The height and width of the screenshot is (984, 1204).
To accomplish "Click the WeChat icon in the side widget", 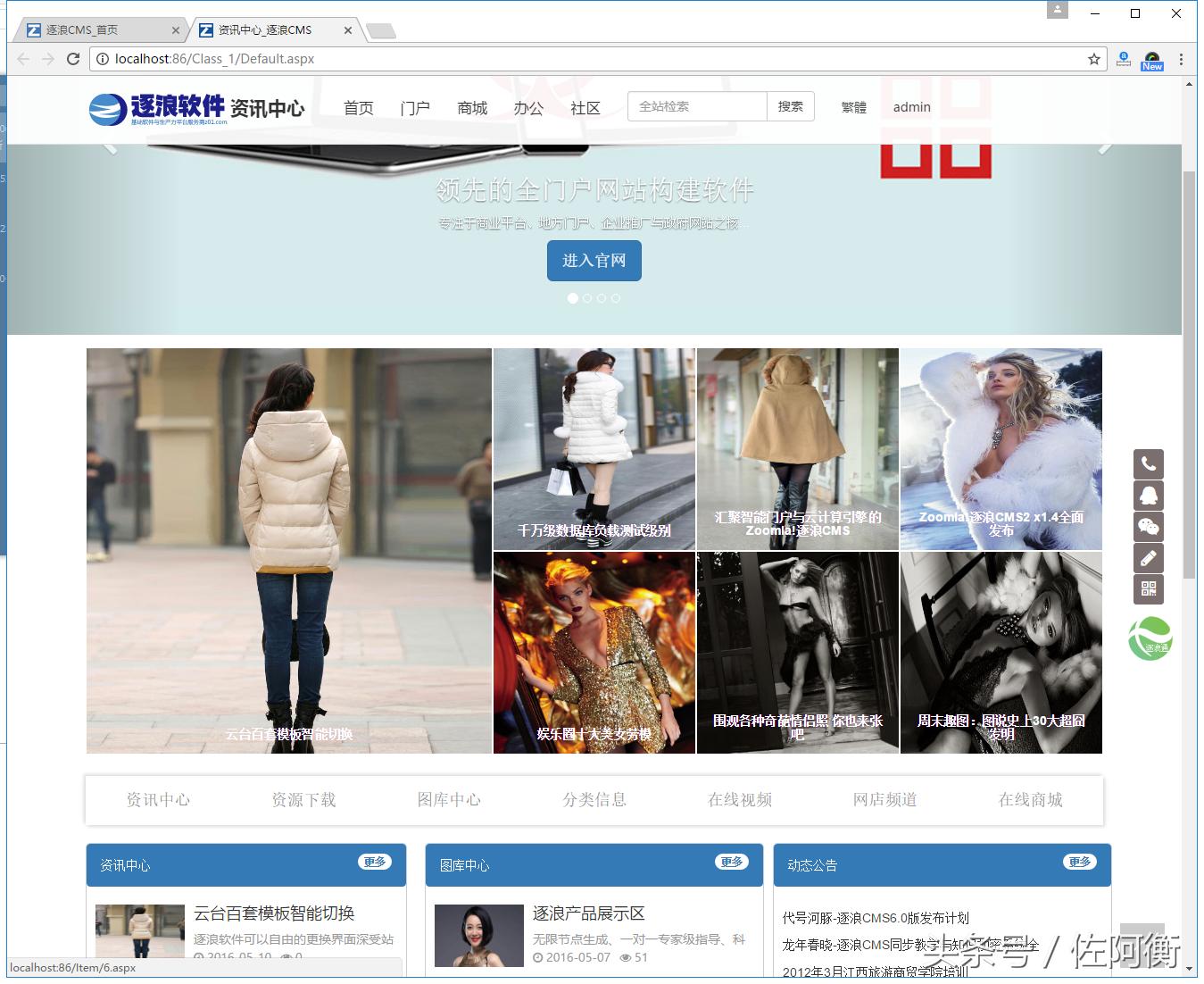I will (x=1149, y=527).
